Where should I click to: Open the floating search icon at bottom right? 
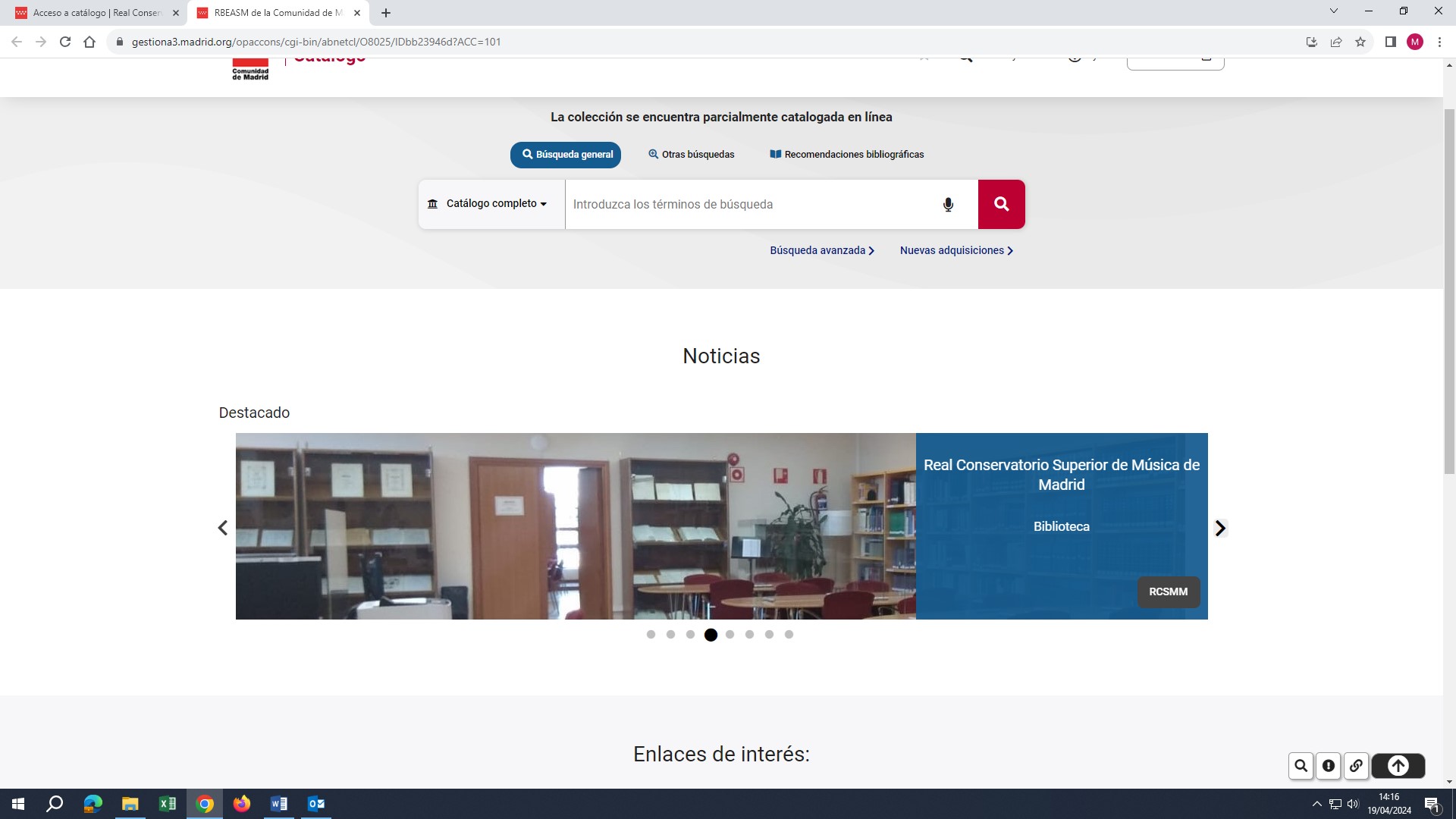point(1300,766)
